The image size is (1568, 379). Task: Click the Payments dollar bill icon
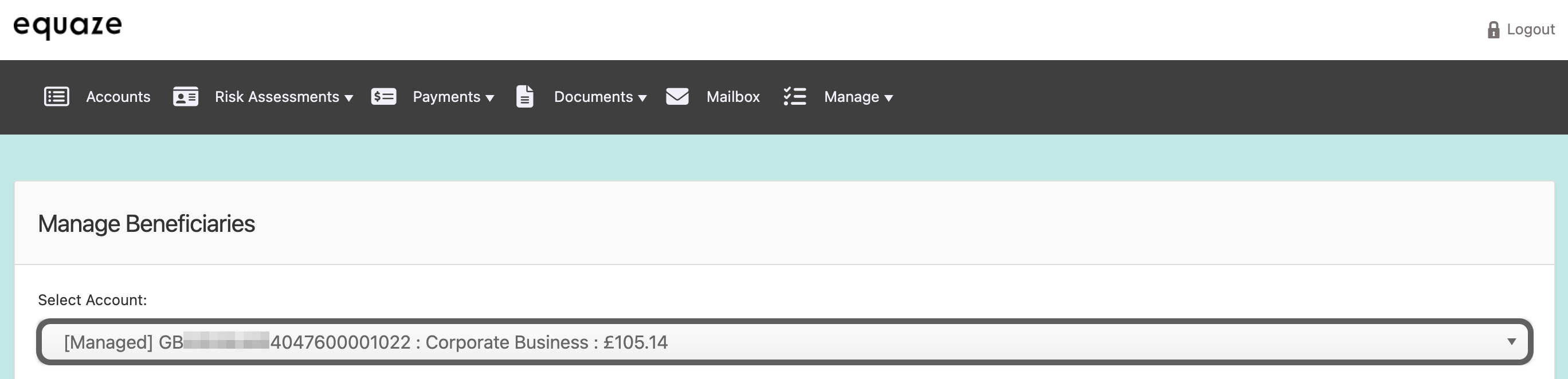coord(383,97)
